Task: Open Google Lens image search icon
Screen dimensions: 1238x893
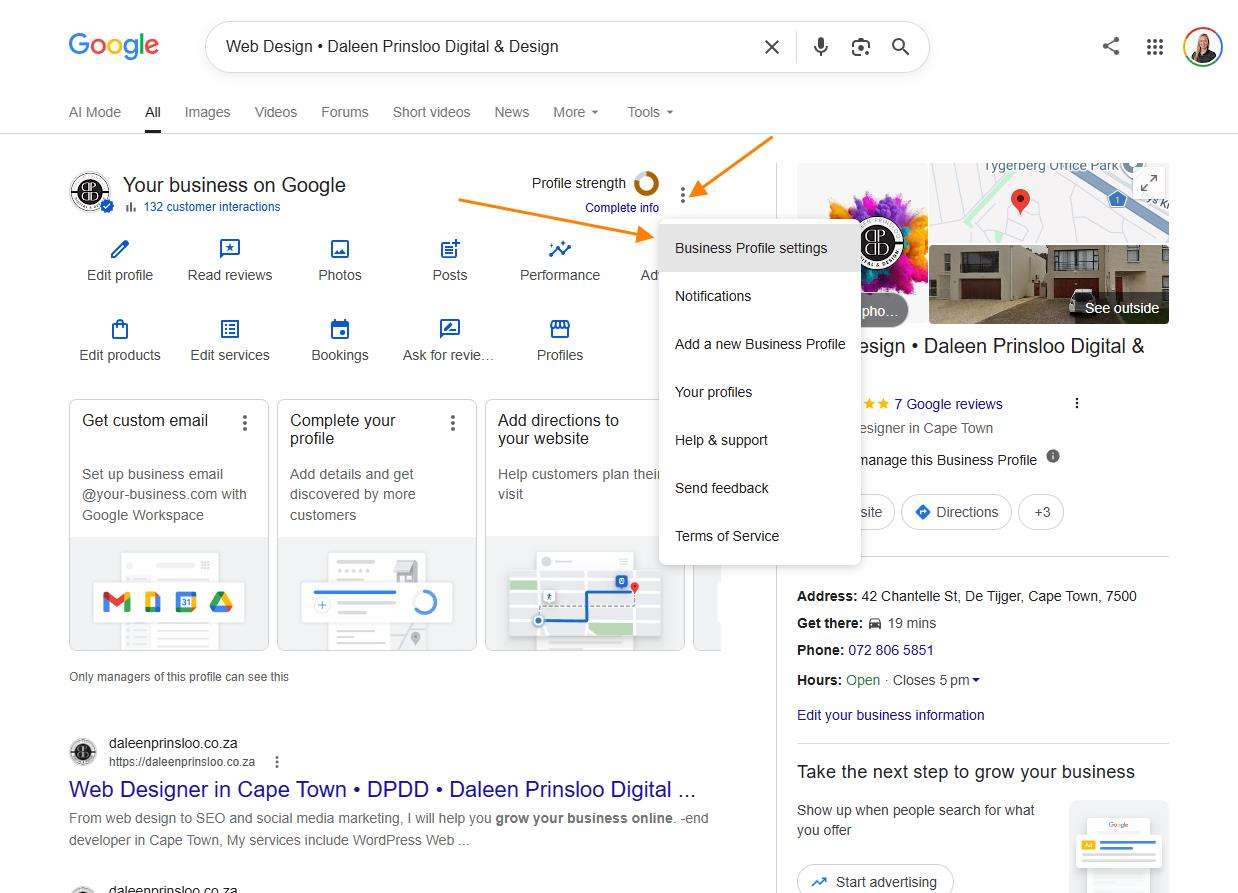Action: (860, 47)
